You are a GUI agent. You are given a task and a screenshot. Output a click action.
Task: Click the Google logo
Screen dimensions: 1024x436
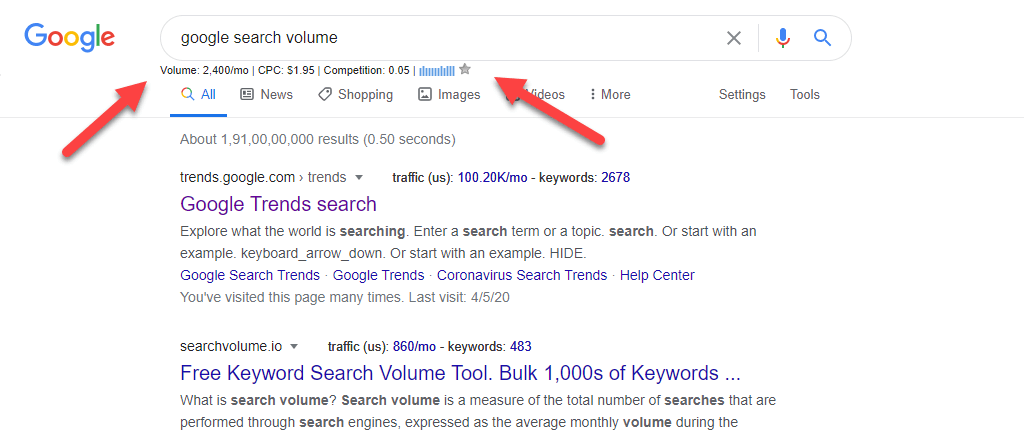tap(70, 38)
